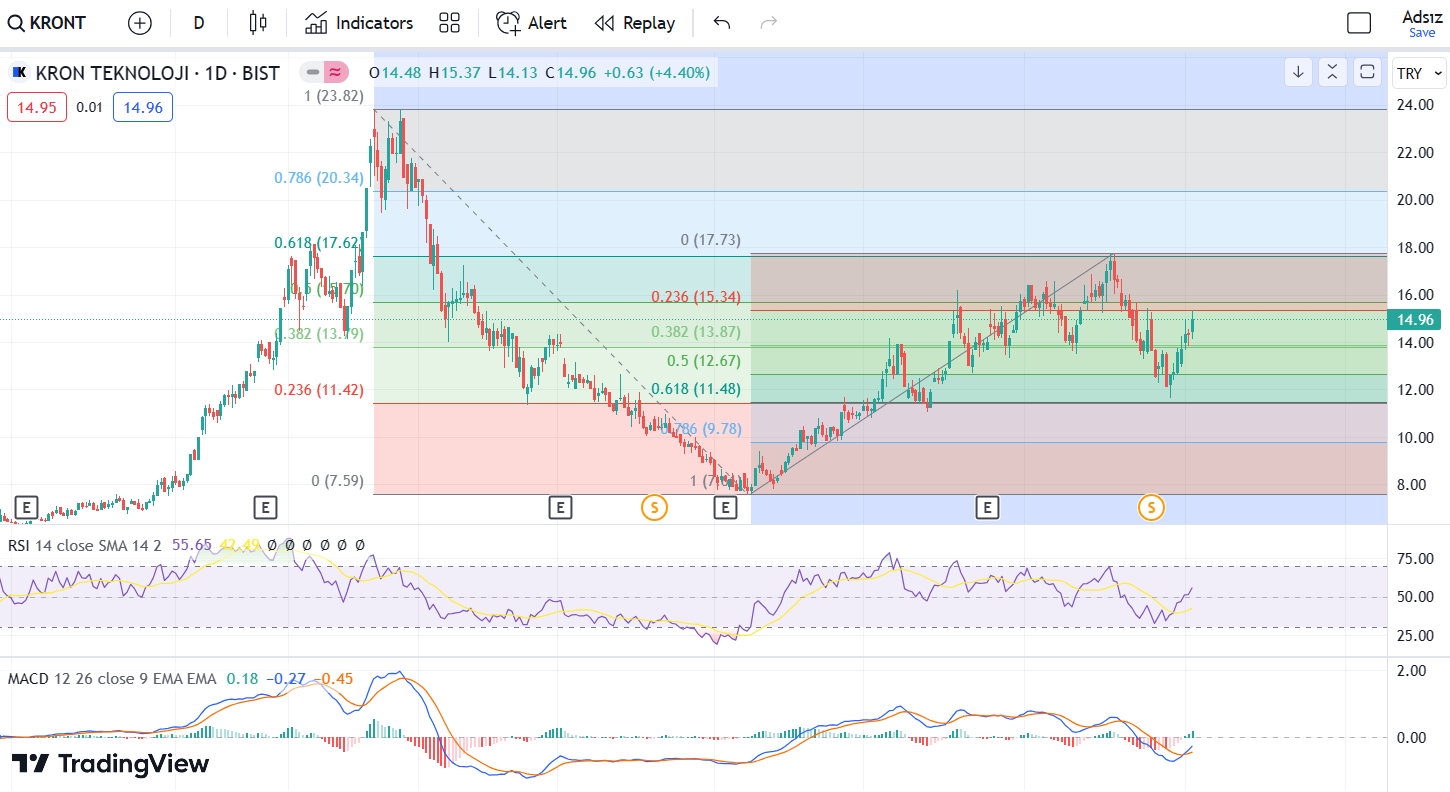Select the 0 (17.73) Fibonacci label
This screenshot has height=792, width=1450.
click(710, 240)
